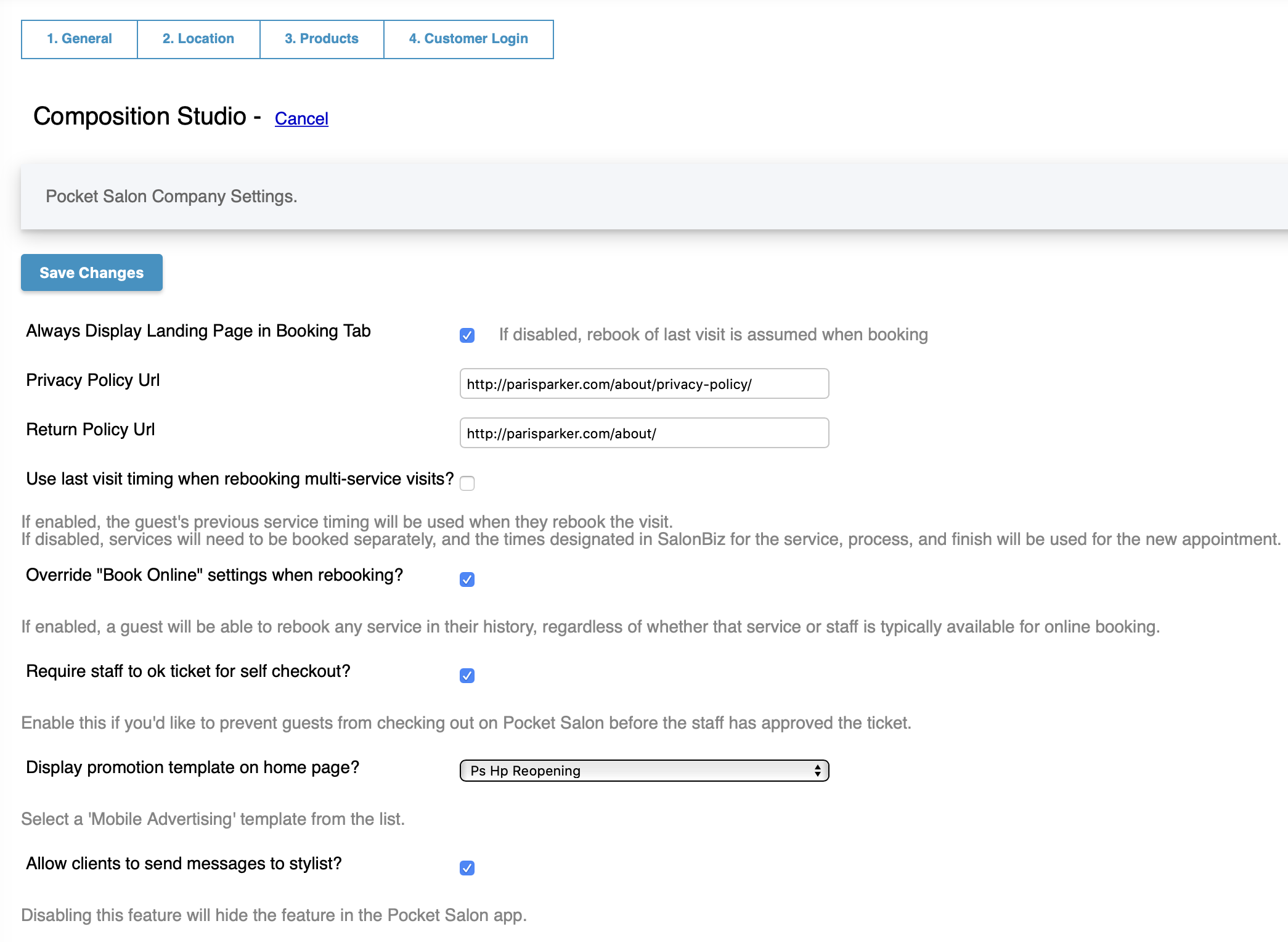Toggle require staff to ok ticket checkbox
The height and width of the screenshot is (942, 1288).
click(x=467, y=676)
